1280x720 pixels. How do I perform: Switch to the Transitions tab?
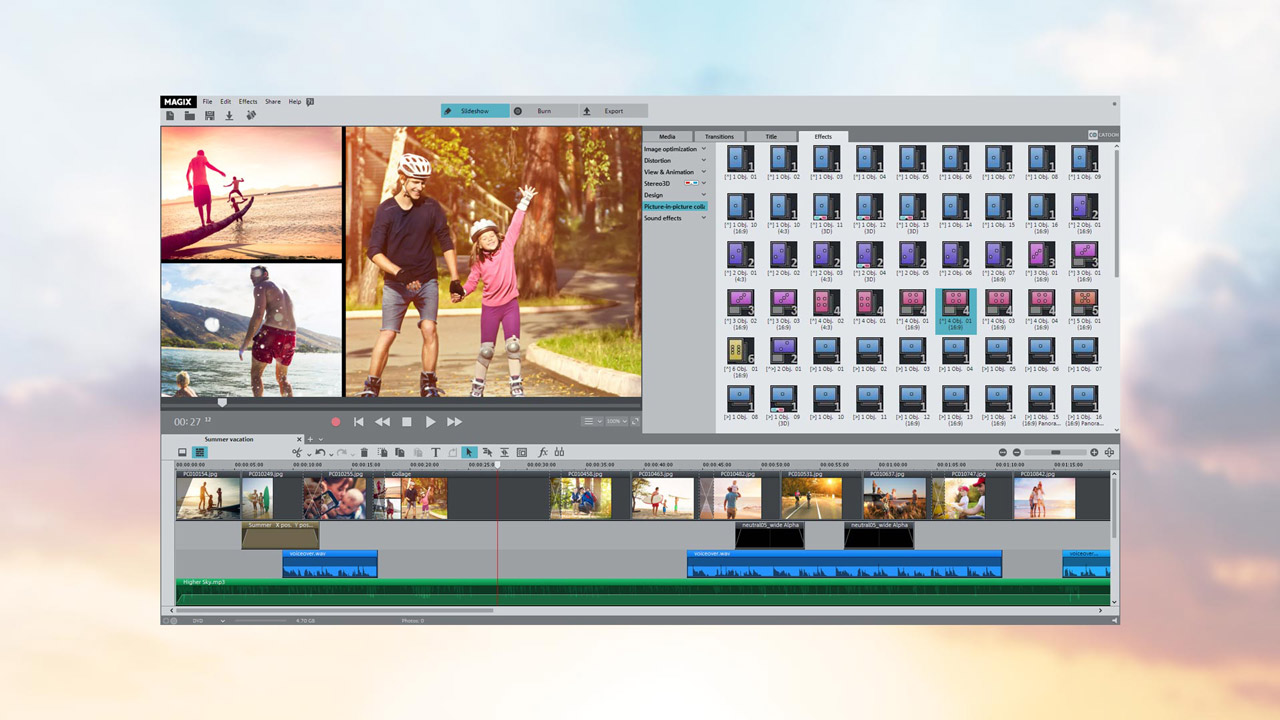[719, 136]
